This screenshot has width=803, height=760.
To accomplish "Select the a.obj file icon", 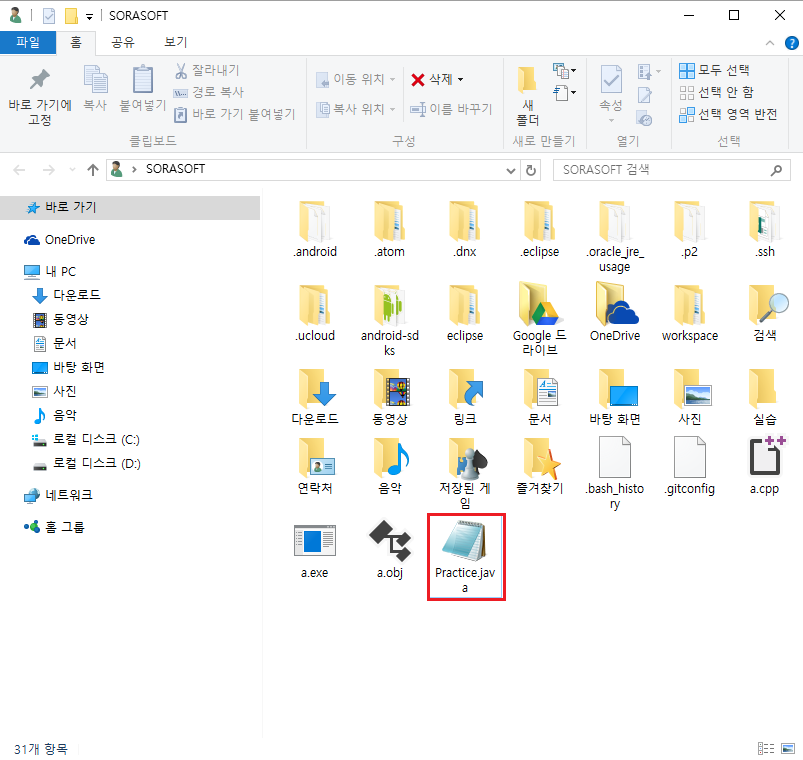I will 390,541.
